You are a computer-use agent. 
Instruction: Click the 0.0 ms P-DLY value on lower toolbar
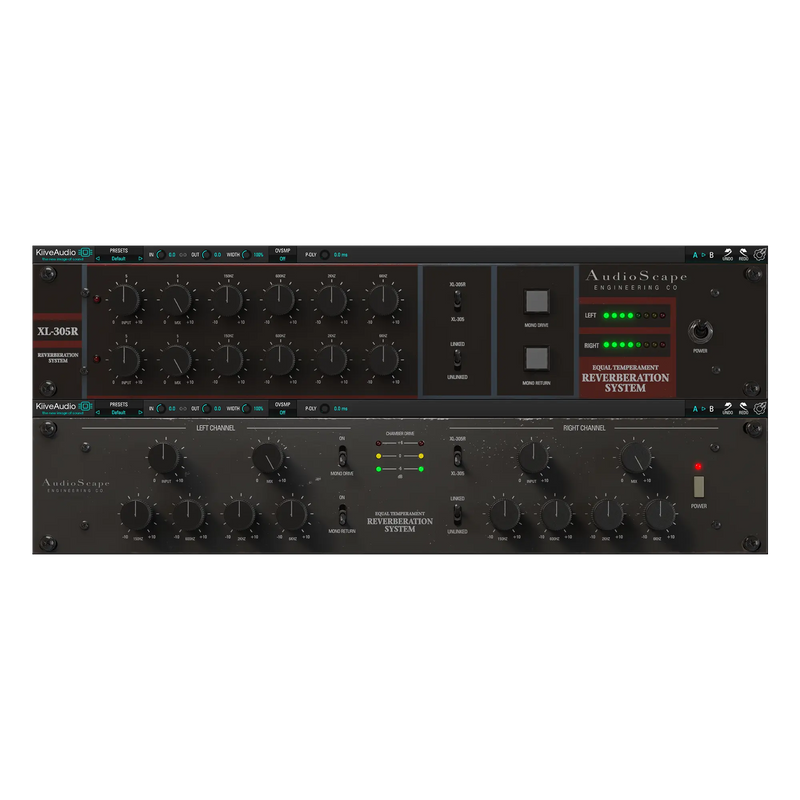click(340, 409)
